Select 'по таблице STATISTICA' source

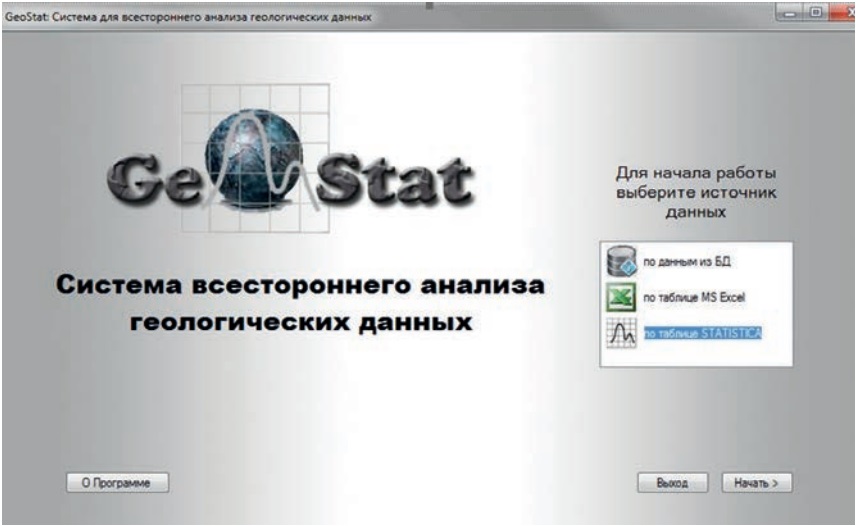(x=703, y=333)
